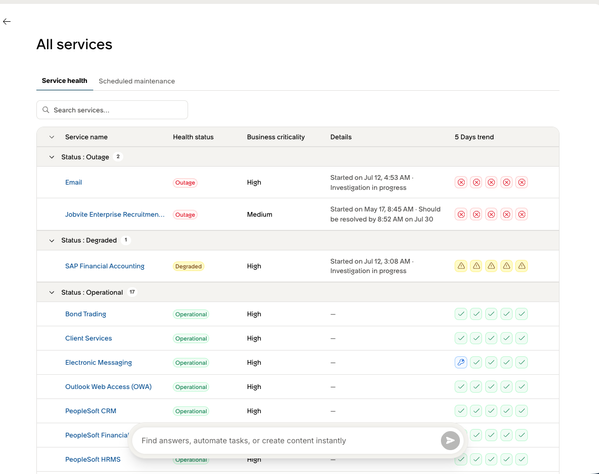This screenshot has height=474, width=599.
Task: Open Outlook Web Access (OWA) link
Action: pyautogui.click(x=108, y=387)
